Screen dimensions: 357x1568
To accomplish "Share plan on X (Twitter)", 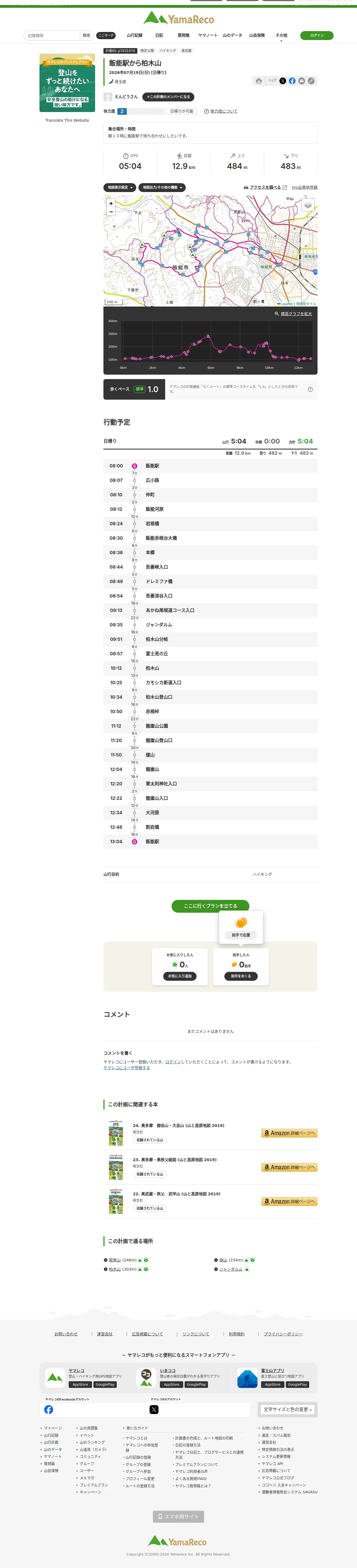I will coord(283,81).
